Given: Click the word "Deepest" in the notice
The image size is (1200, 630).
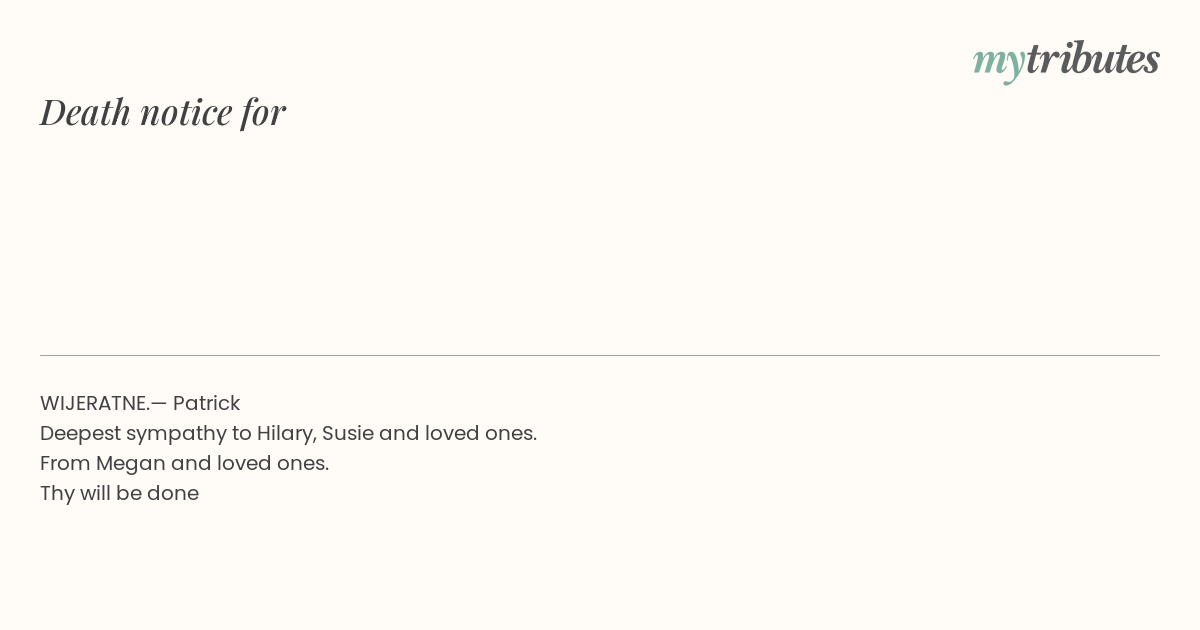Looking at the screenshot, I should point(80,434).
